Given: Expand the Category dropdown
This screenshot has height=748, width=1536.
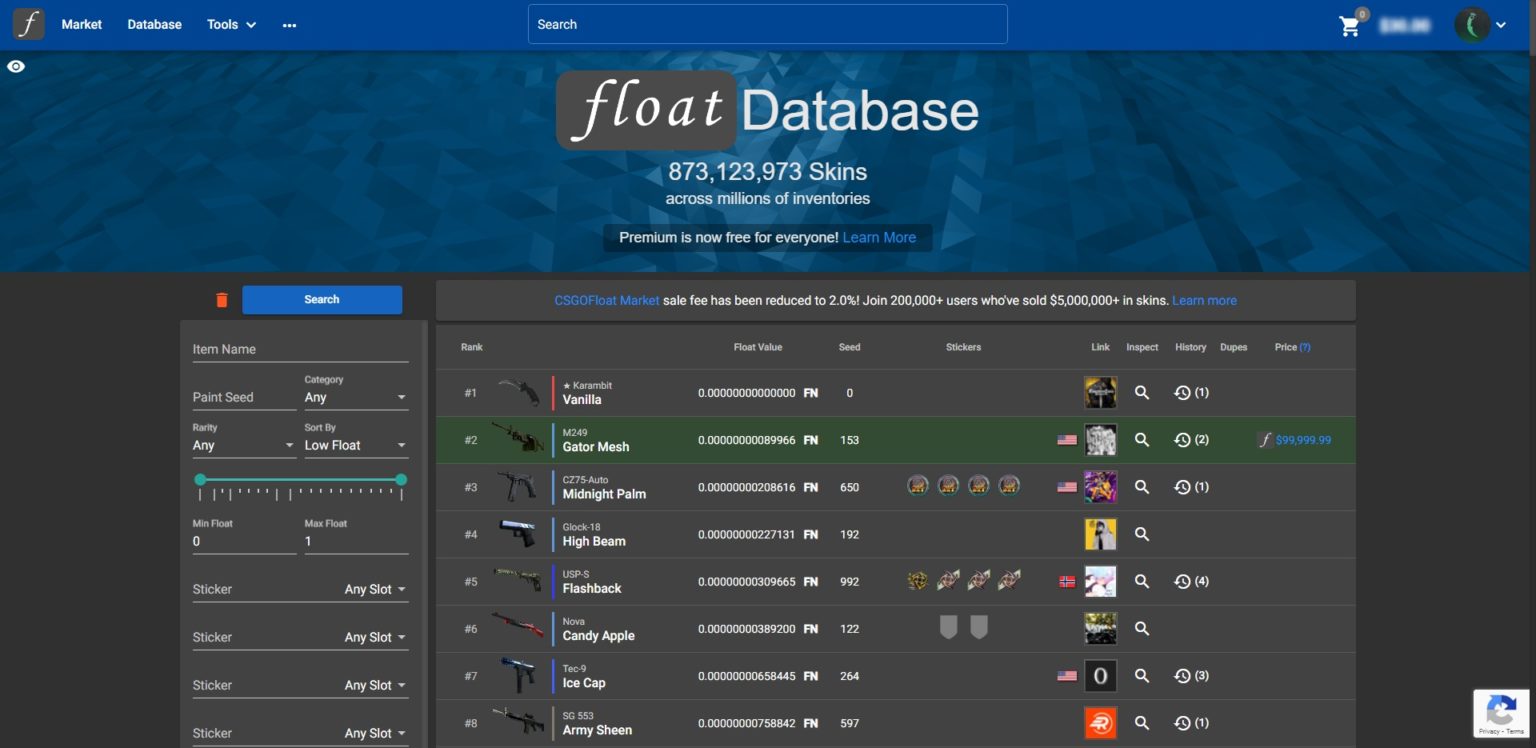Looking at the screenshot, I should (x=356, y=397).
